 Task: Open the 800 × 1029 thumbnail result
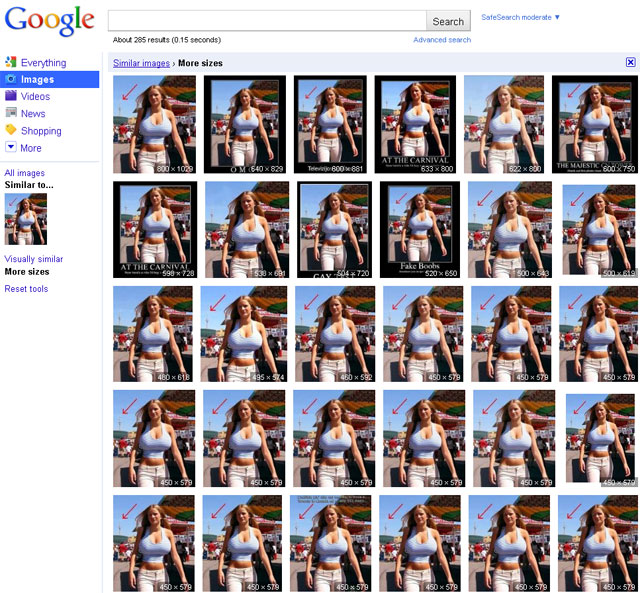click(154, 125)
